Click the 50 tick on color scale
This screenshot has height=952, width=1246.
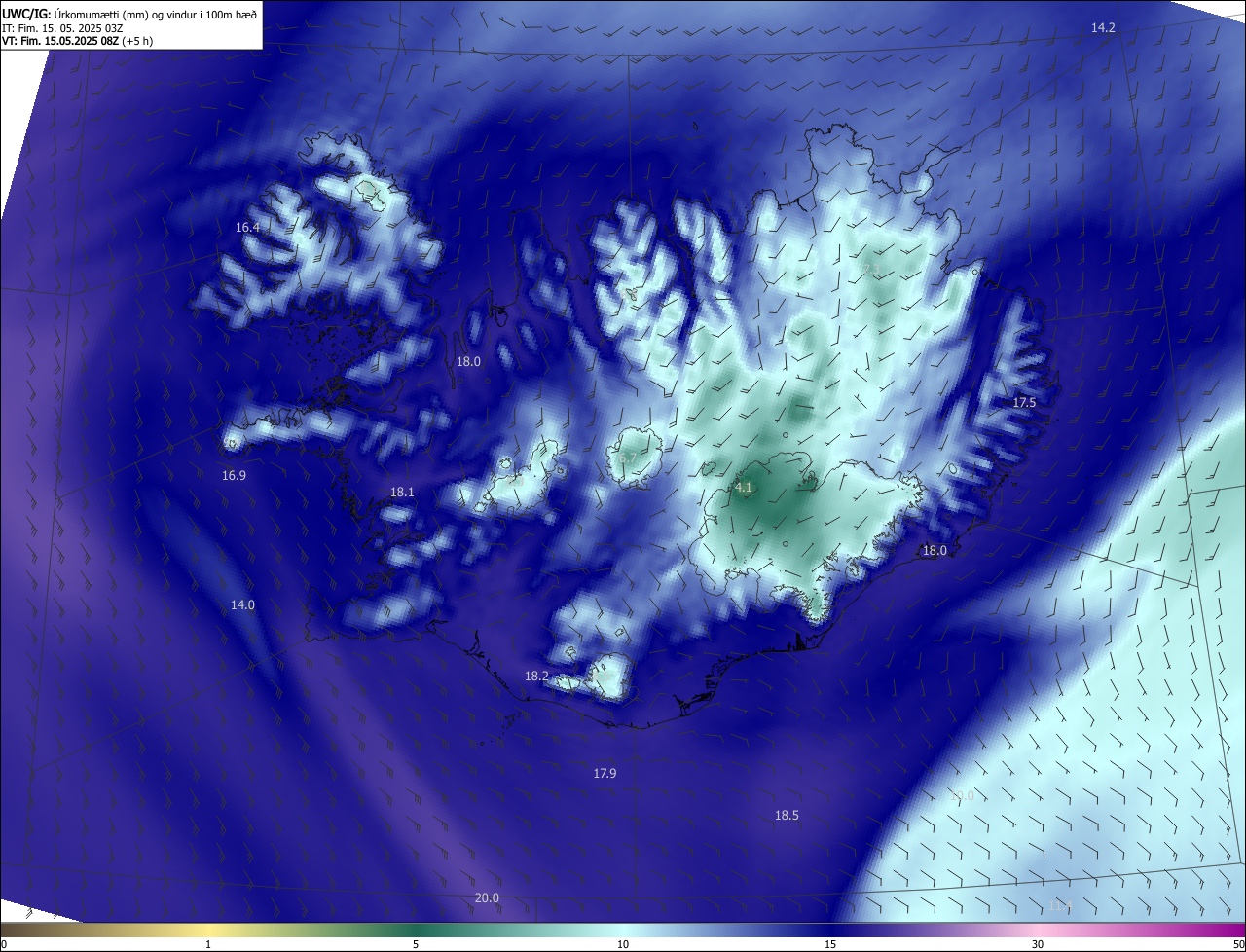[1238, 944]
